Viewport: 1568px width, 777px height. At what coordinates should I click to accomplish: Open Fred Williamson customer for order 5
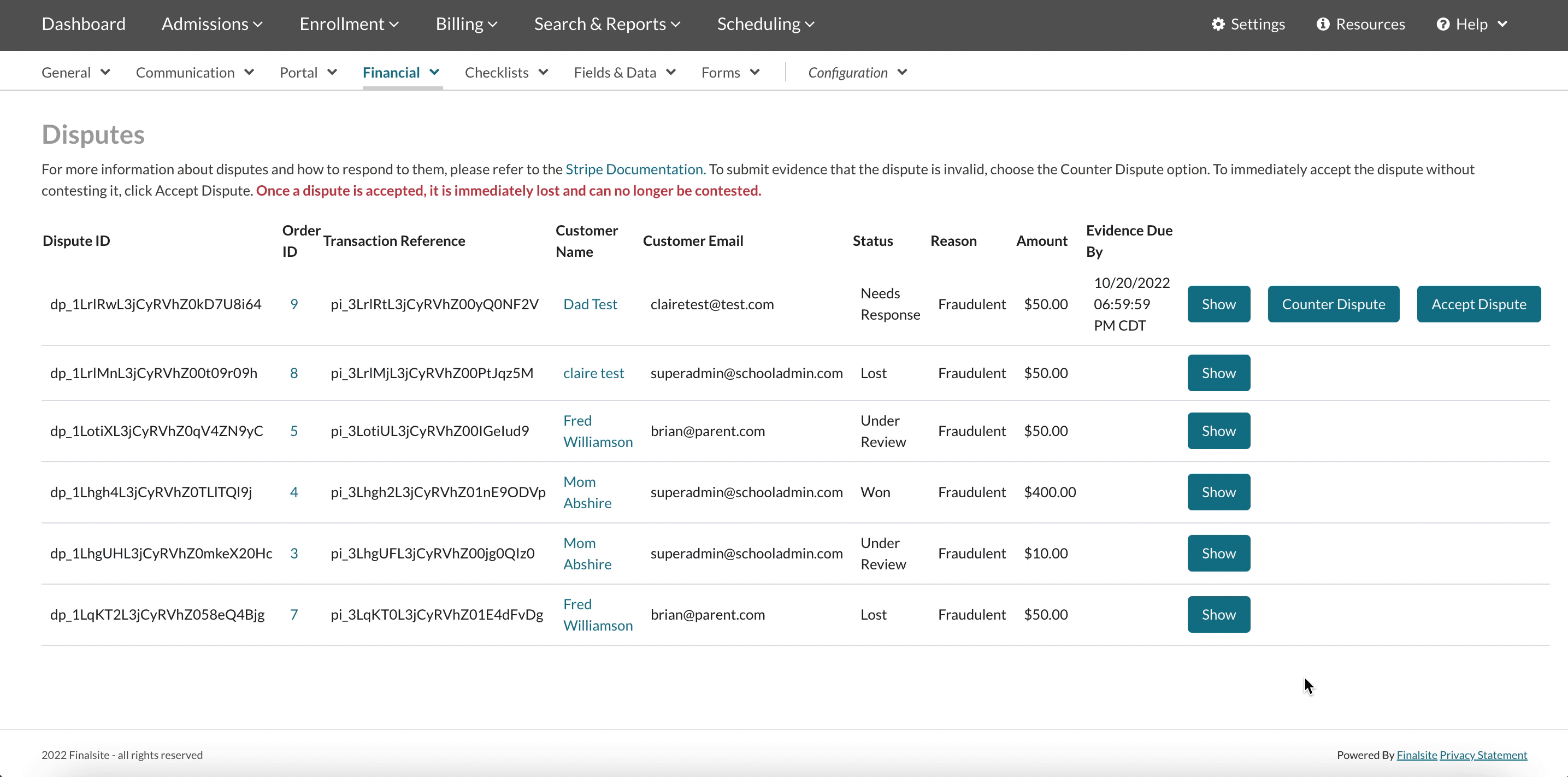[x=597, y=431]
